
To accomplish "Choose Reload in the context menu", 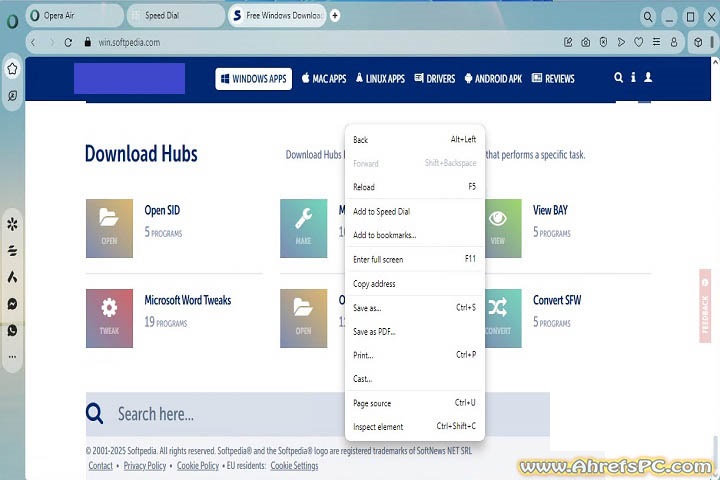I will (x=415, y=186).
